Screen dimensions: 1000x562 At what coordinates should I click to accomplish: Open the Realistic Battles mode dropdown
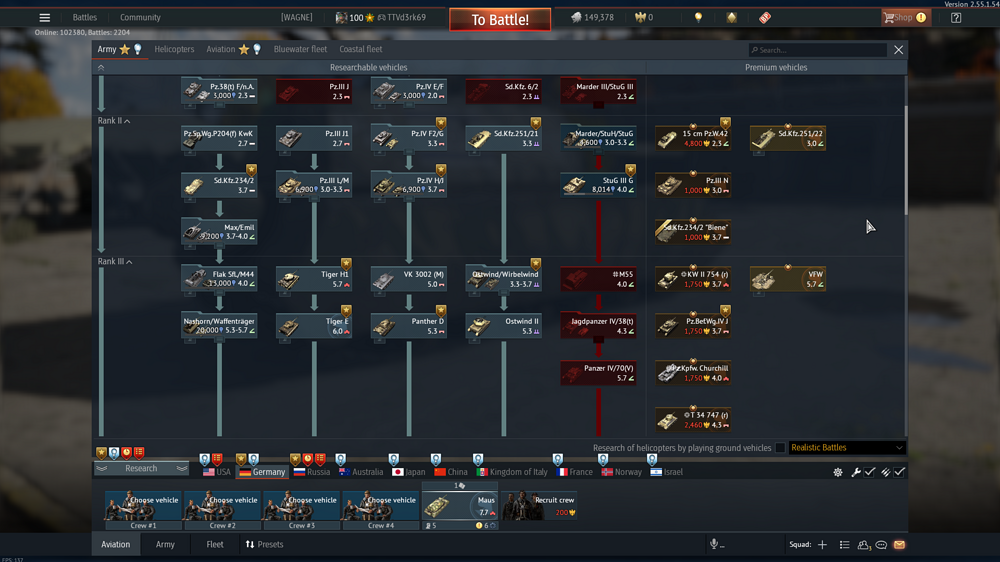pyautogui.click(x=847, y=448)
